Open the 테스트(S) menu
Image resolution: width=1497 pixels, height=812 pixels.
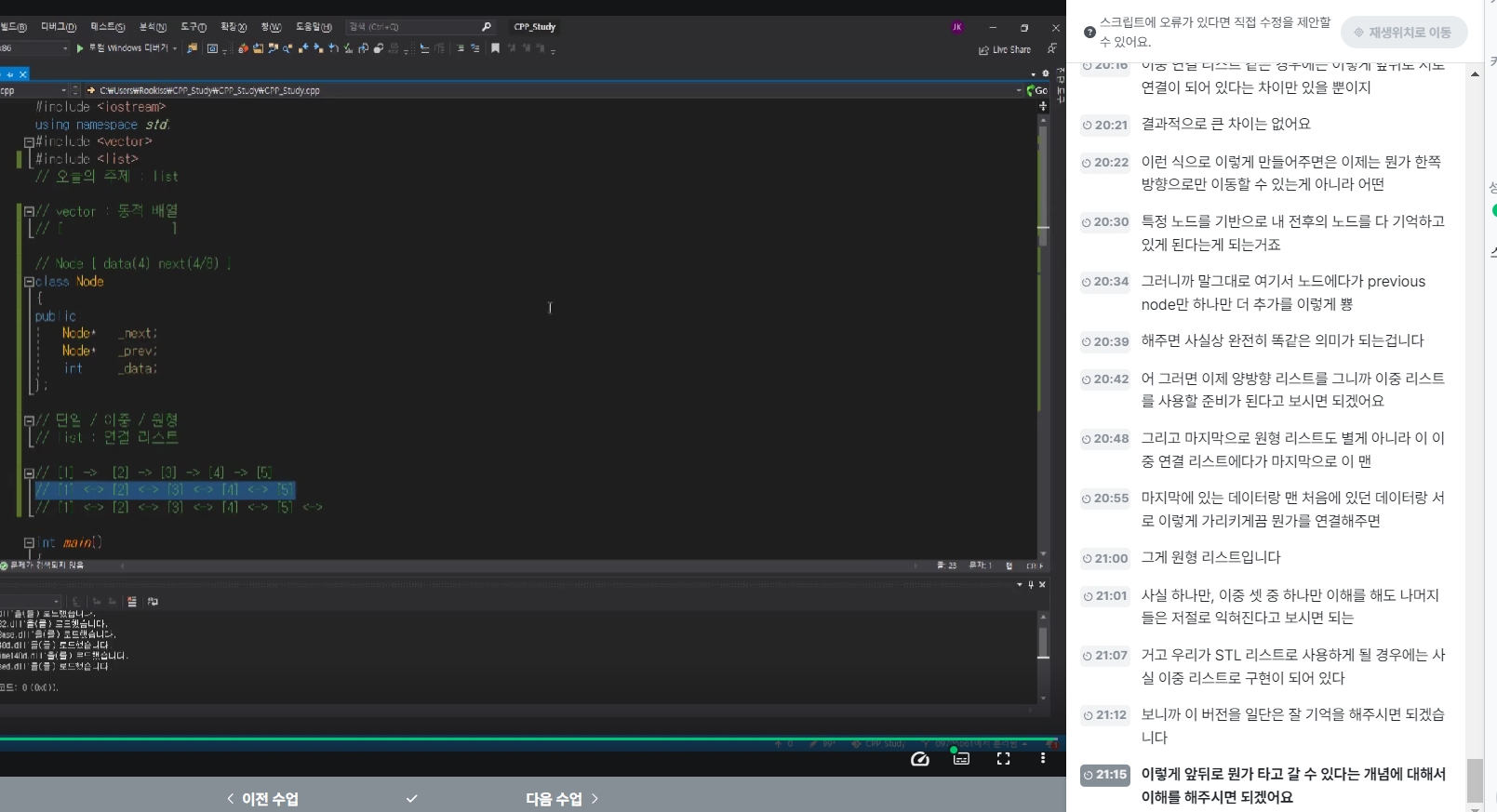tap(108, 27)
